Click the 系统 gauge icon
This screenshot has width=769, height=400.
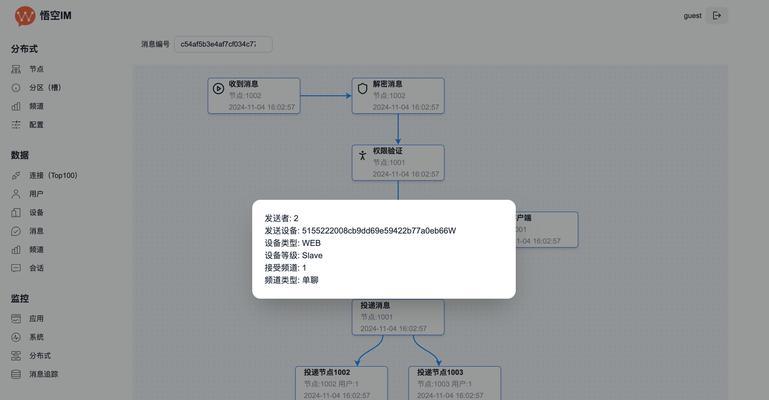click(x=16, y=337)
